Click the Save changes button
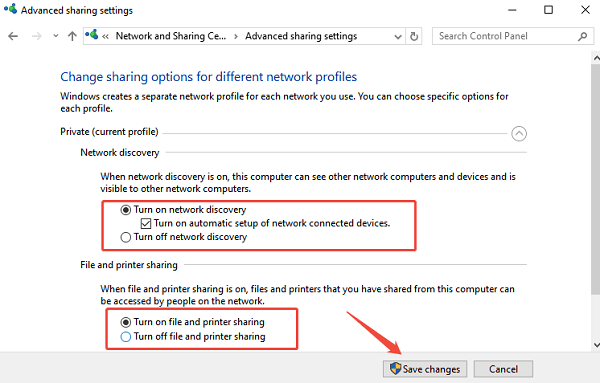This screenshot has width=600, height=383. click(x=425, y=369)
